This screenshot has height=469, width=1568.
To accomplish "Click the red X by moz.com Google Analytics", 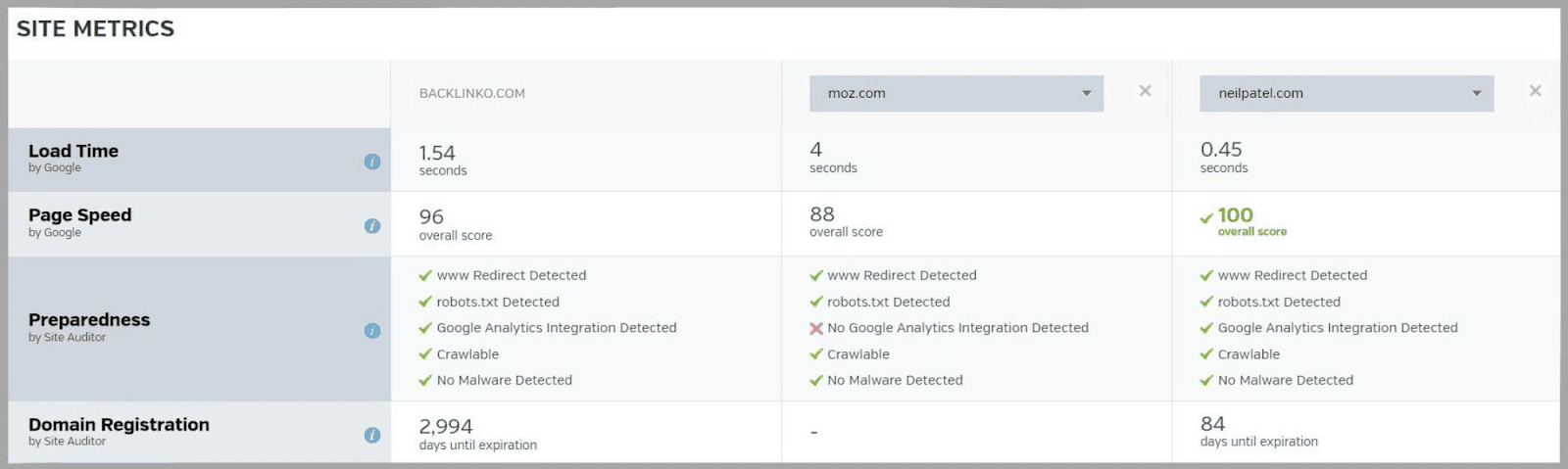I will [x=815, y=329].
